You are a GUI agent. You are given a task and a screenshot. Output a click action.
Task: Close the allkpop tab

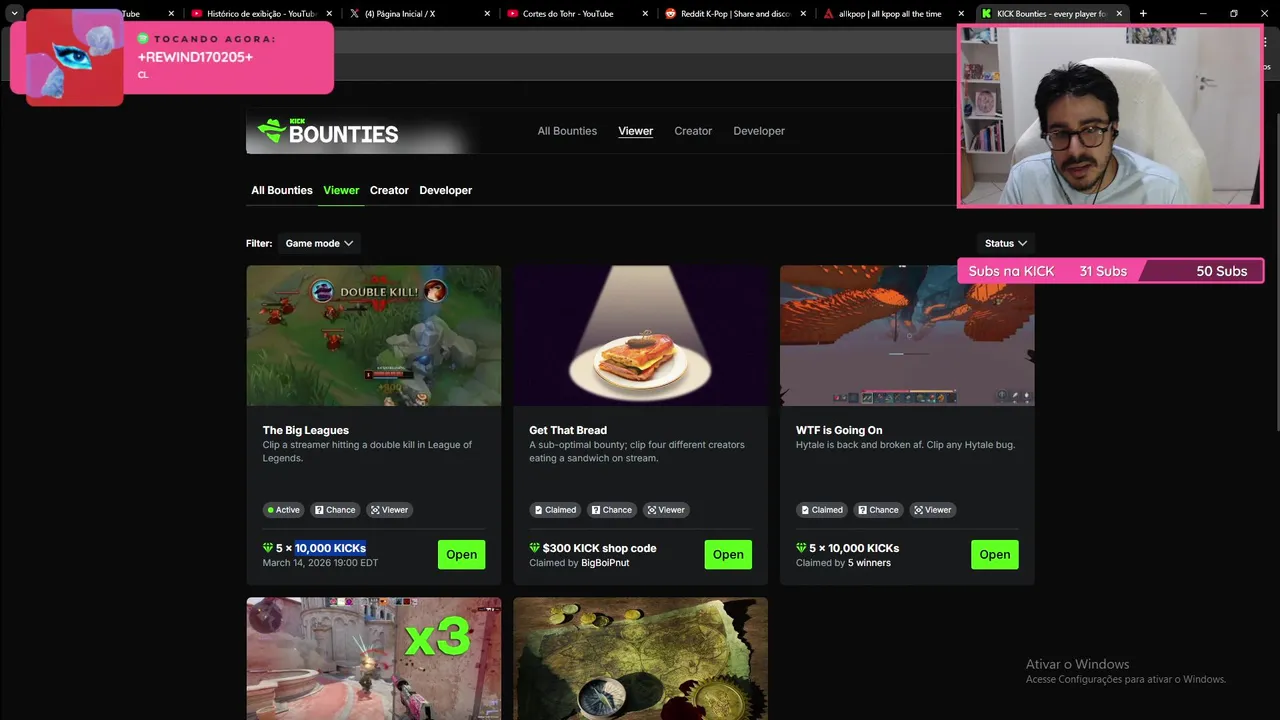pyautogui.click(x=961, y=14)
